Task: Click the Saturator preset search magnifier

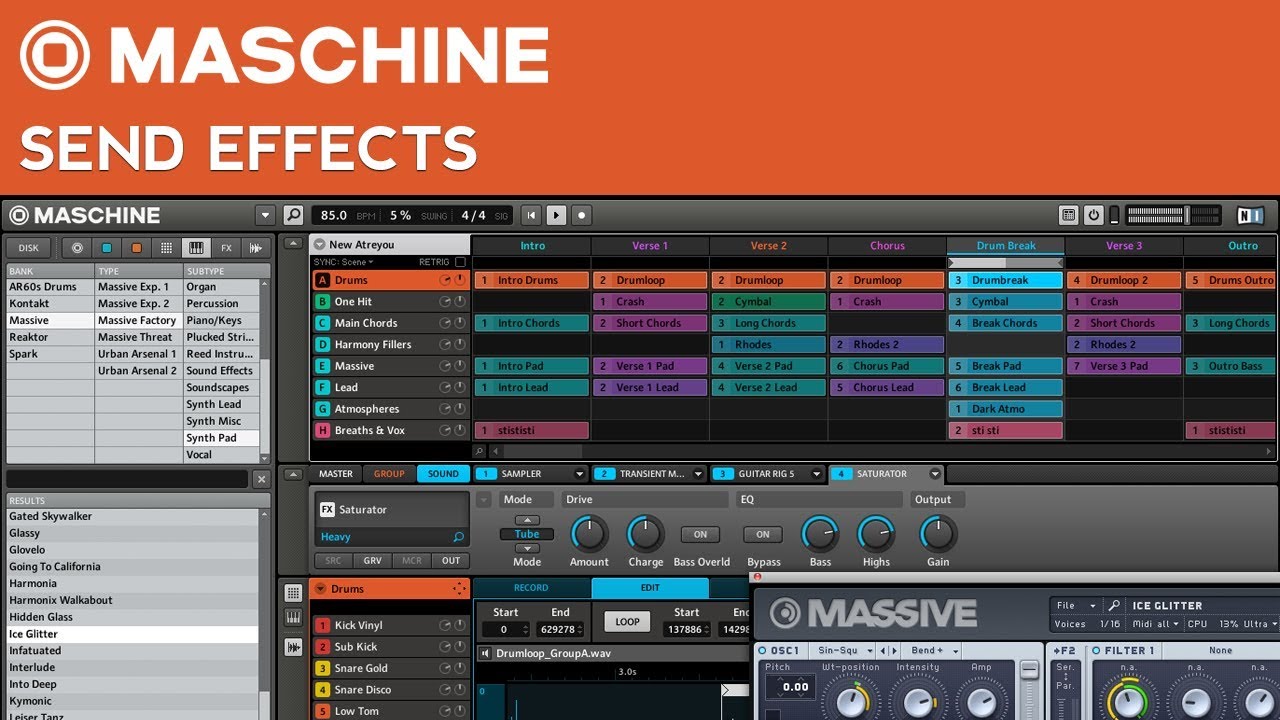Action: click(x=458, y=537)
